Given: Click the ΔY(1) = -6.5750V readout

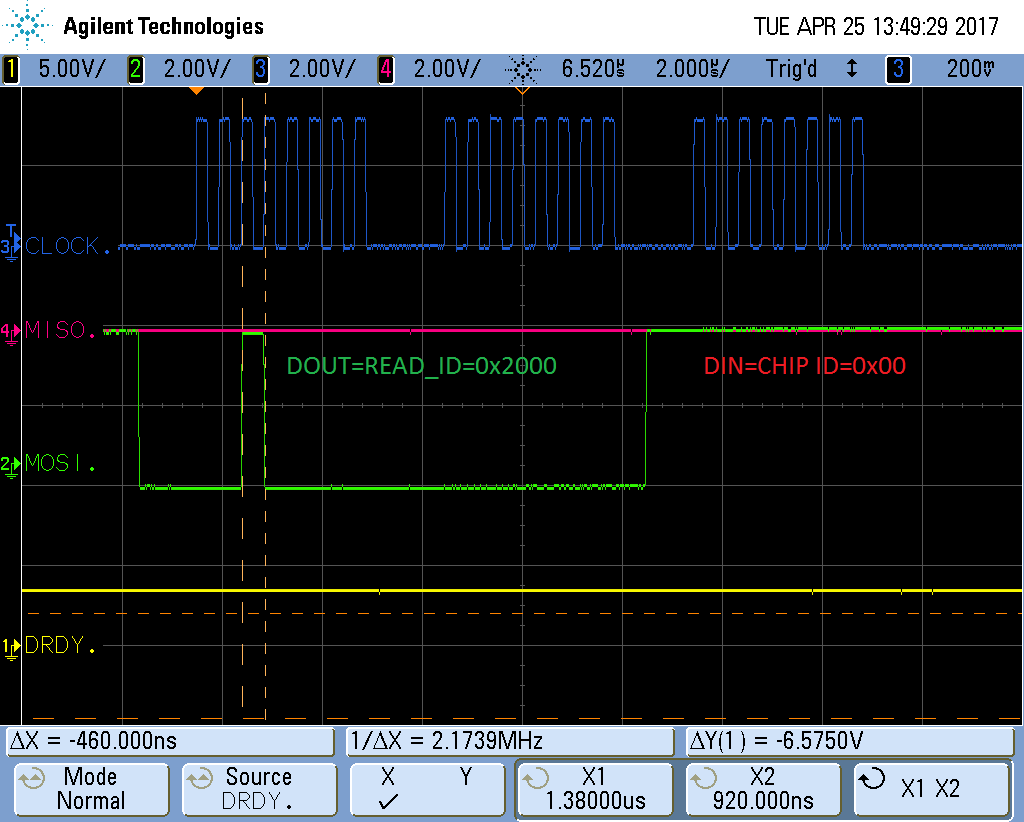Looking at the screenshot, I should point(849,741).
